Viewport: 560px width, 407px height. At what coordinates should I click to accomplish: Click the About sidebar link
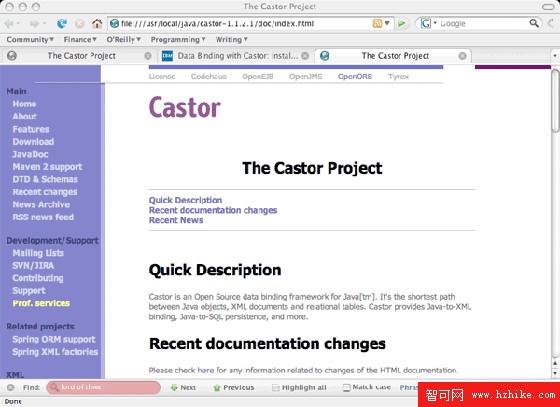pos(25,116)
